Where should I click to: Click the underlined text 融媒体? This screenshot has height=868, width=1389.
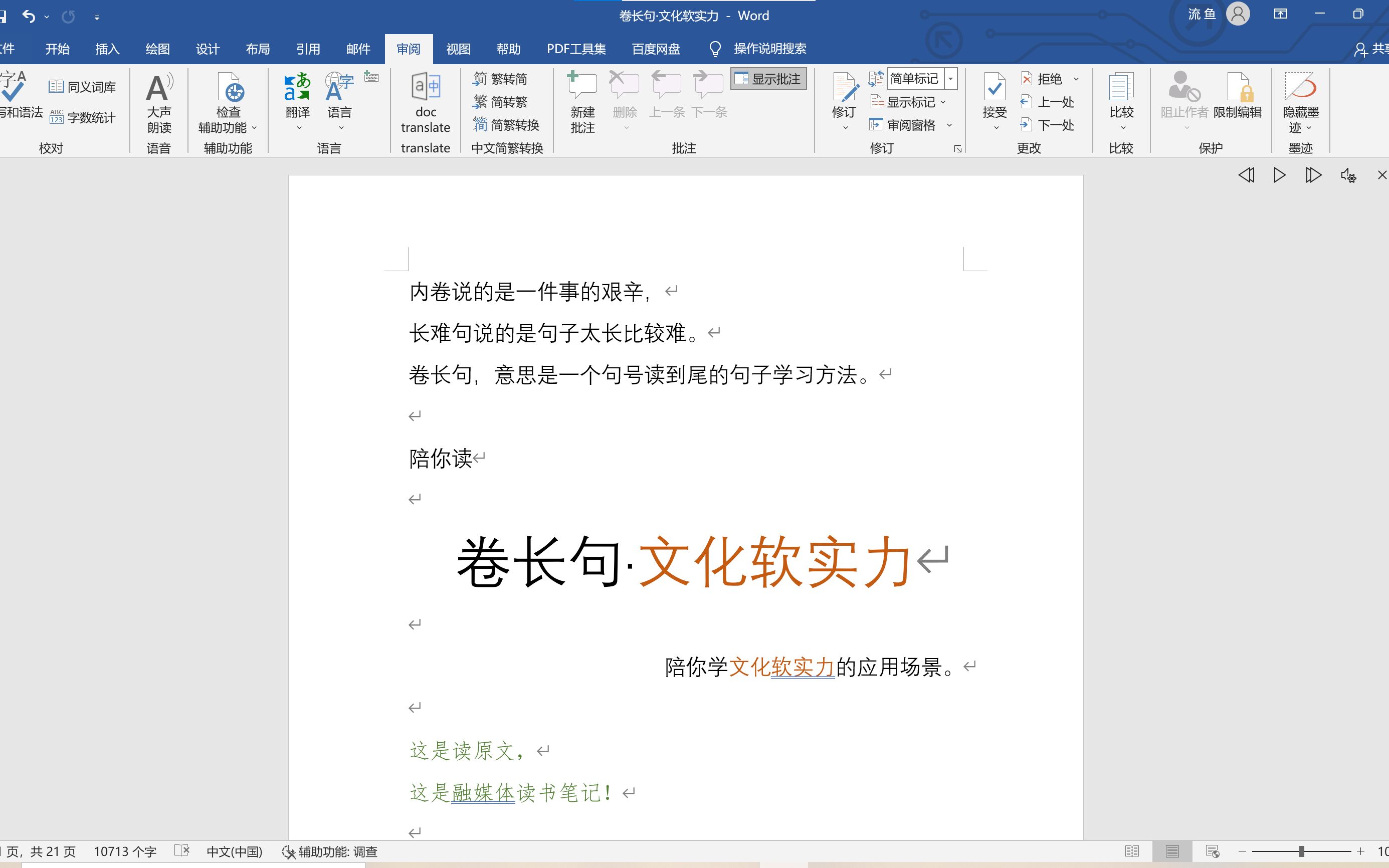pyautogui.click(x=483, y=793)
